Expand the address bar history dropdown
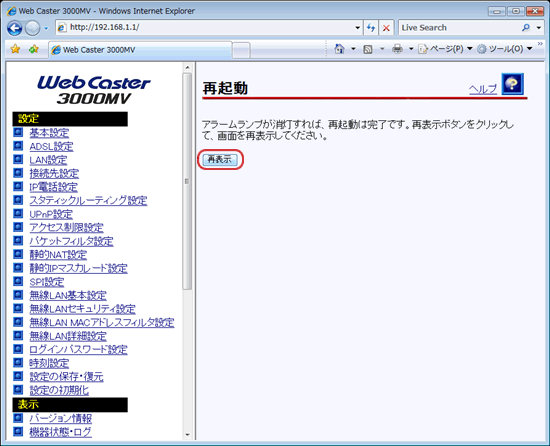550x446 pixels. pyautogui.click(x=357, y=28)
